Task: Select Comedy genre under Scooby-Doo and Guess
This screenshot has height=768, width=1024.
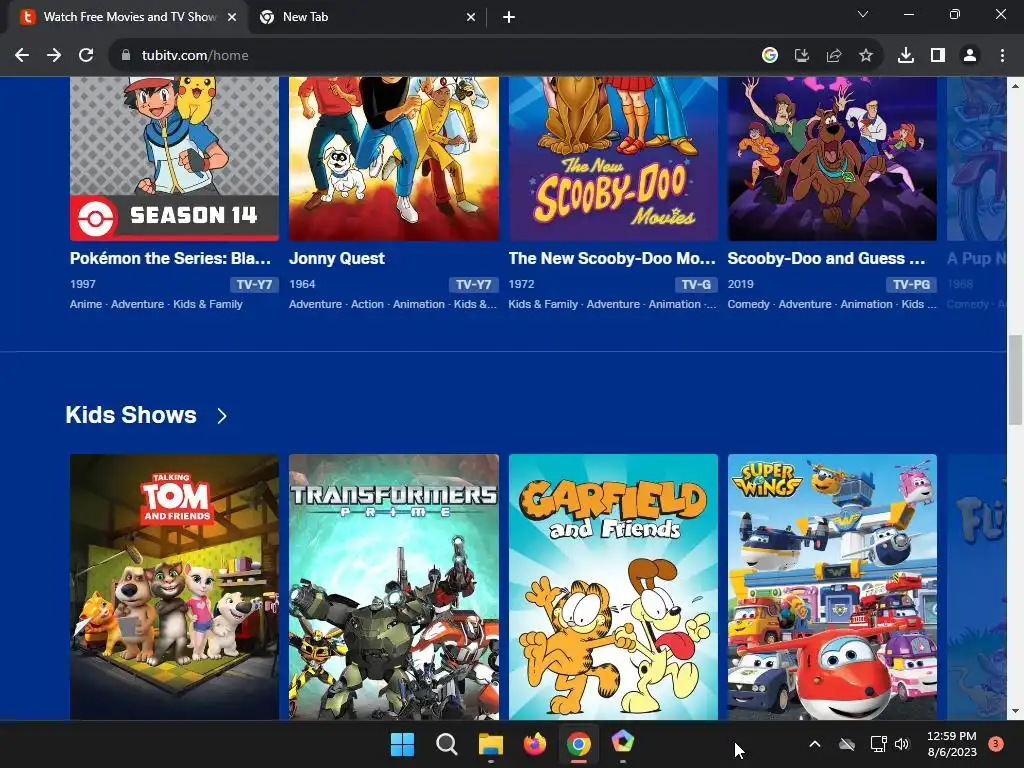Action: point(748,304)
